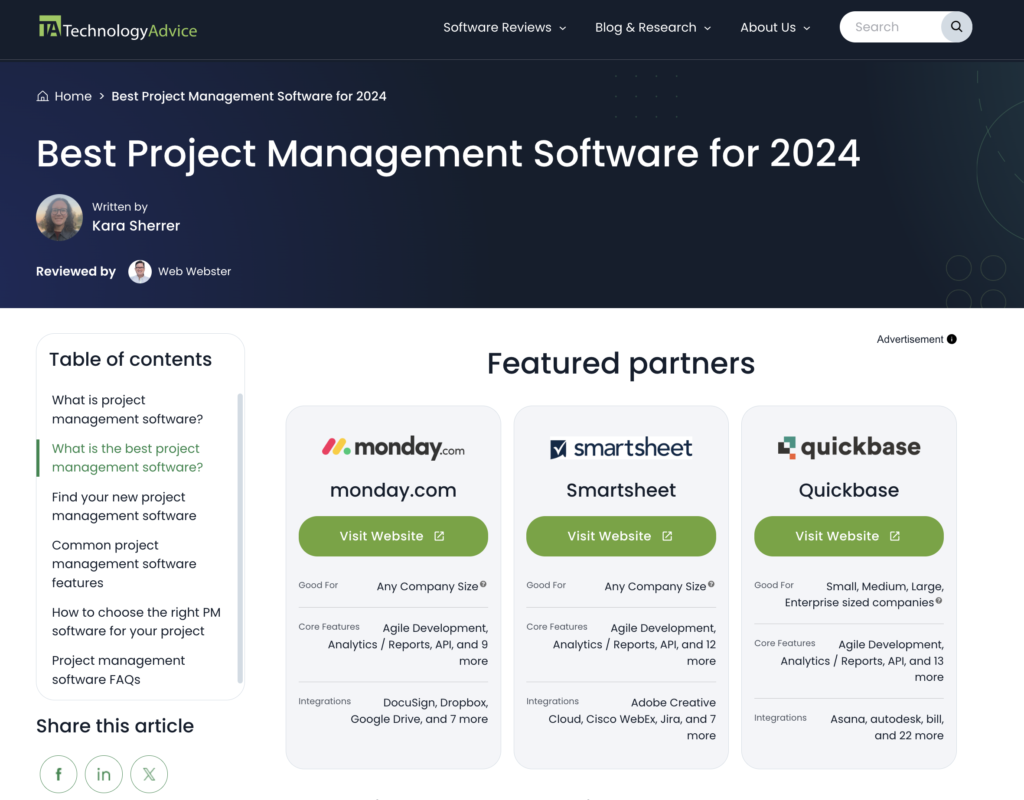Click the Smartsheet card title
Viewport: 1024px width, 800px height.
(x=621, y=490)
